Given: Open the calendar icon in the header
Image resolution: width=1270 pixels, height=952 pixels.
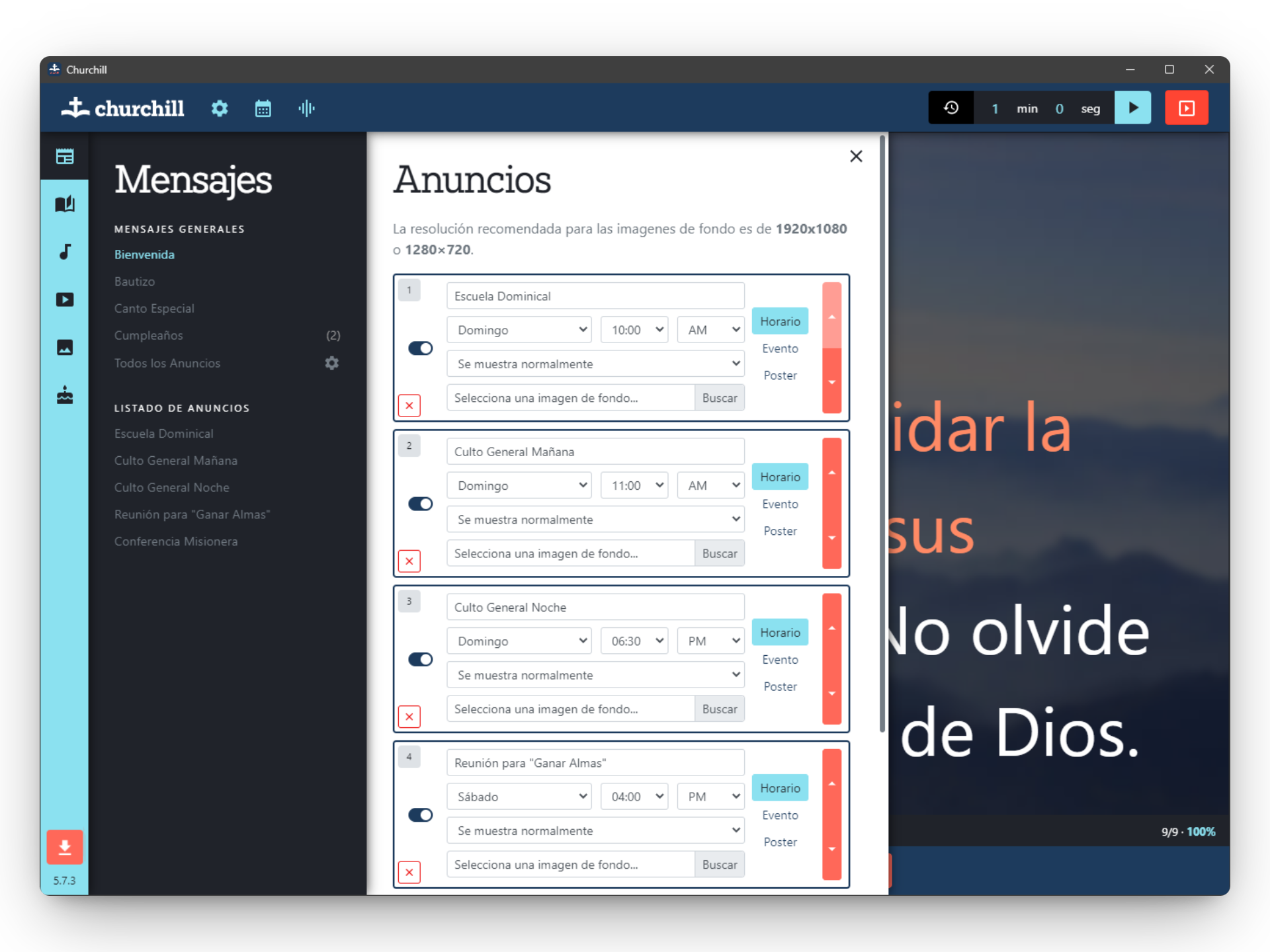Looking at the screenshot, I should (263, 108).
